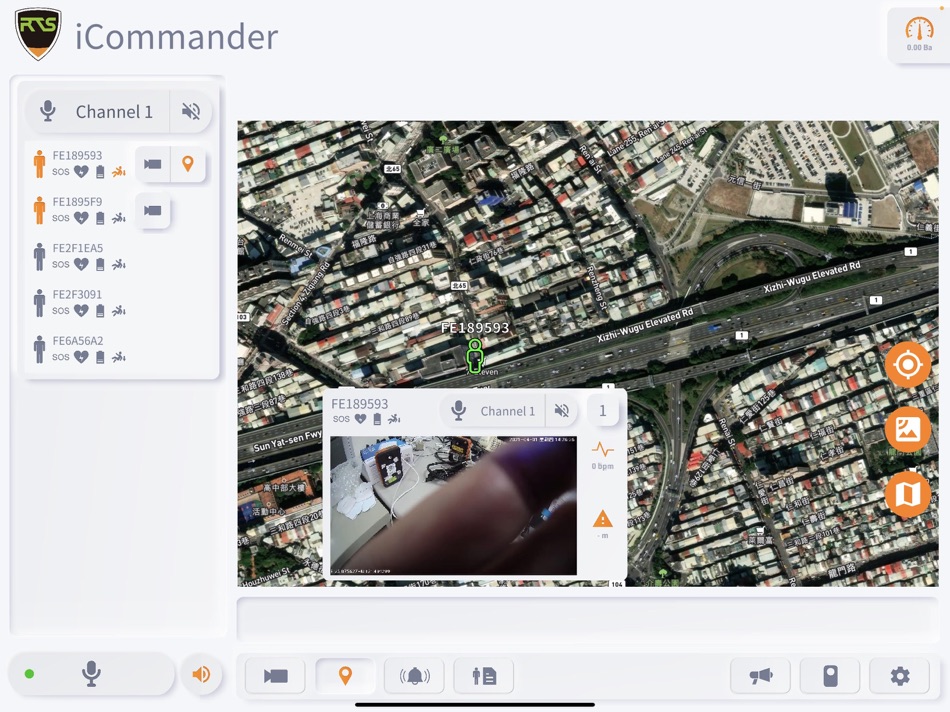
Task: Select the video camera icon in bottom toolbar
Action: coord(275,676)
